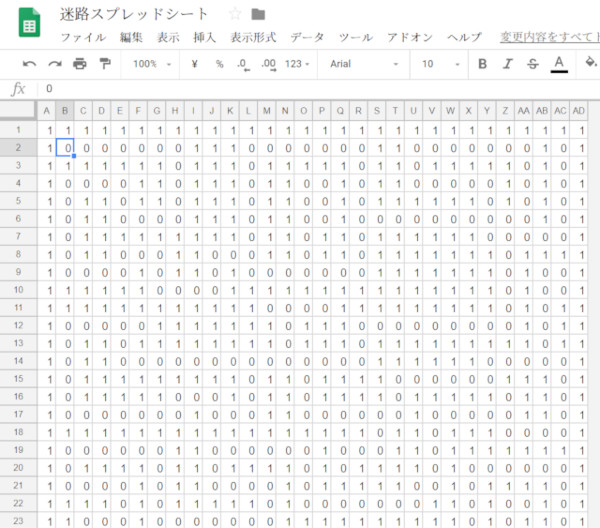The height and width of the screenshot is (528, 600).
Task: Select all cells with corner button
Action: click(18, 109)
